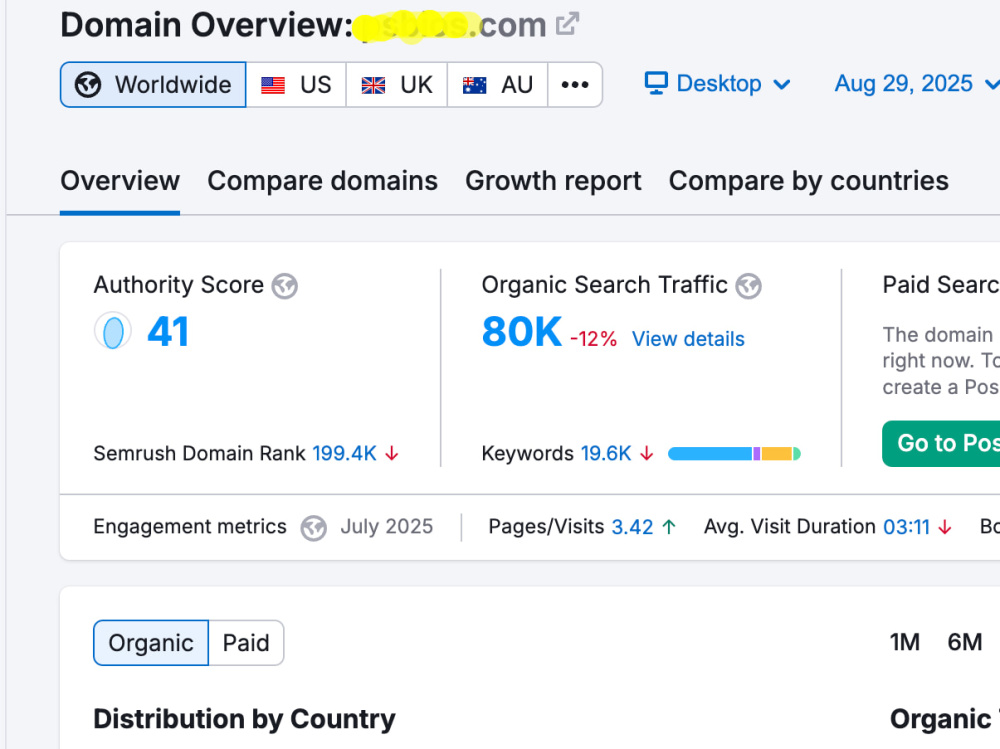The width and height of the screenshot is (1000, 749).
Task: Open more countries with three-dot icon
Action: (x=575, y=85)
